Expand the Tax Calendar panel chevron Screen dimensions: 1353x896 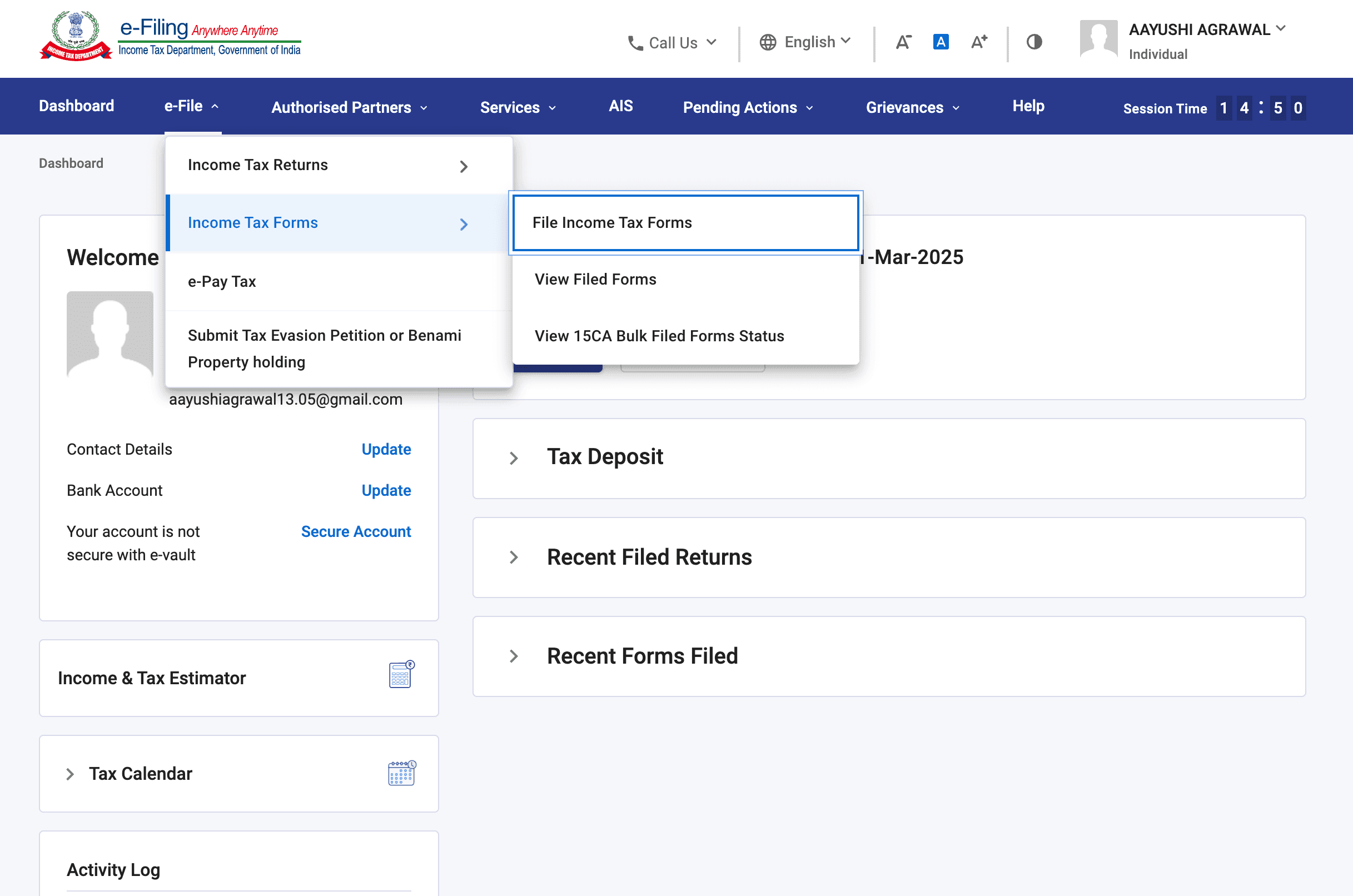70,774
